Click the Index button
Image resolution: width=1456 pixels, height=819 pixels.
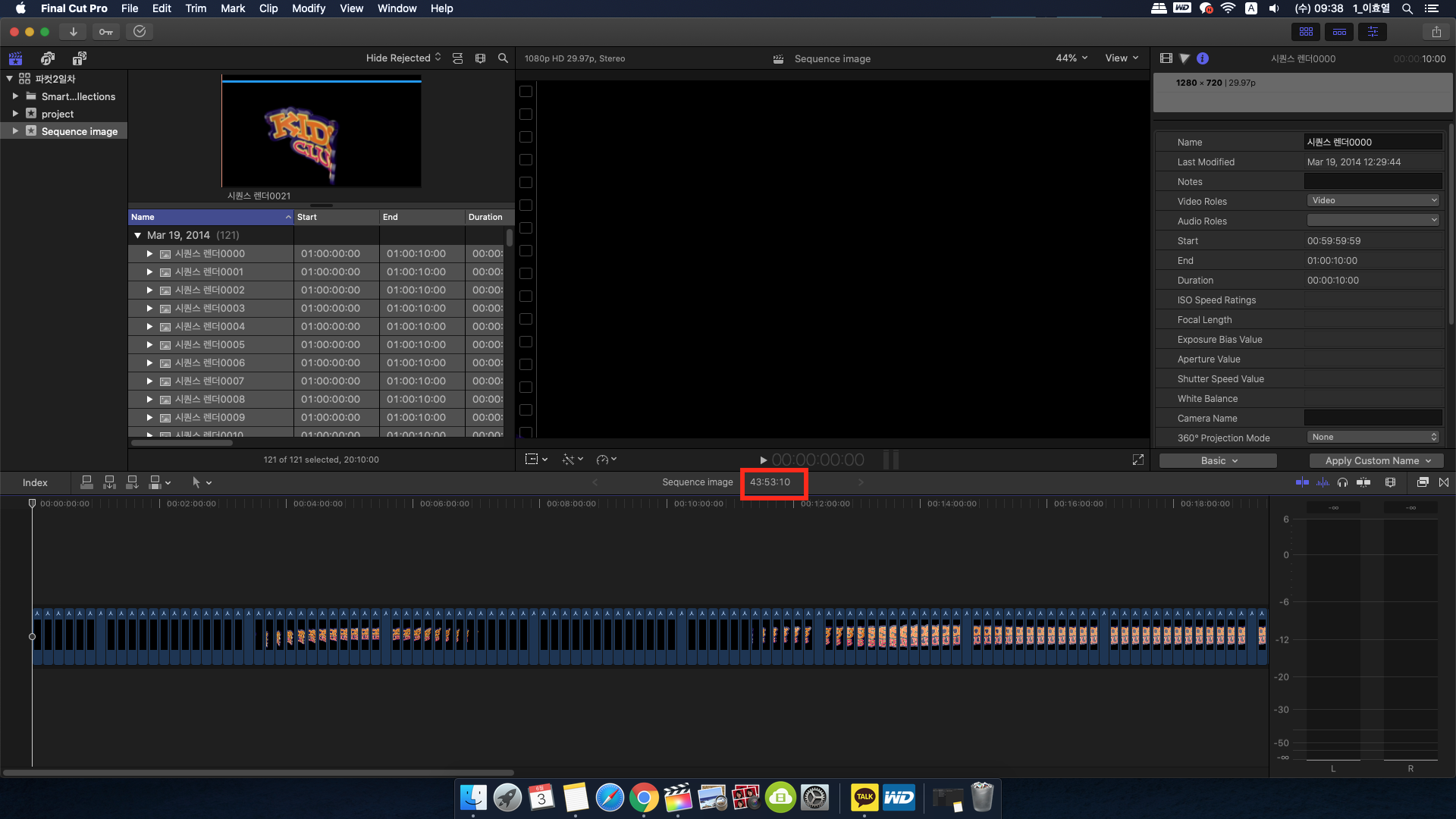(x=35, y=482)
